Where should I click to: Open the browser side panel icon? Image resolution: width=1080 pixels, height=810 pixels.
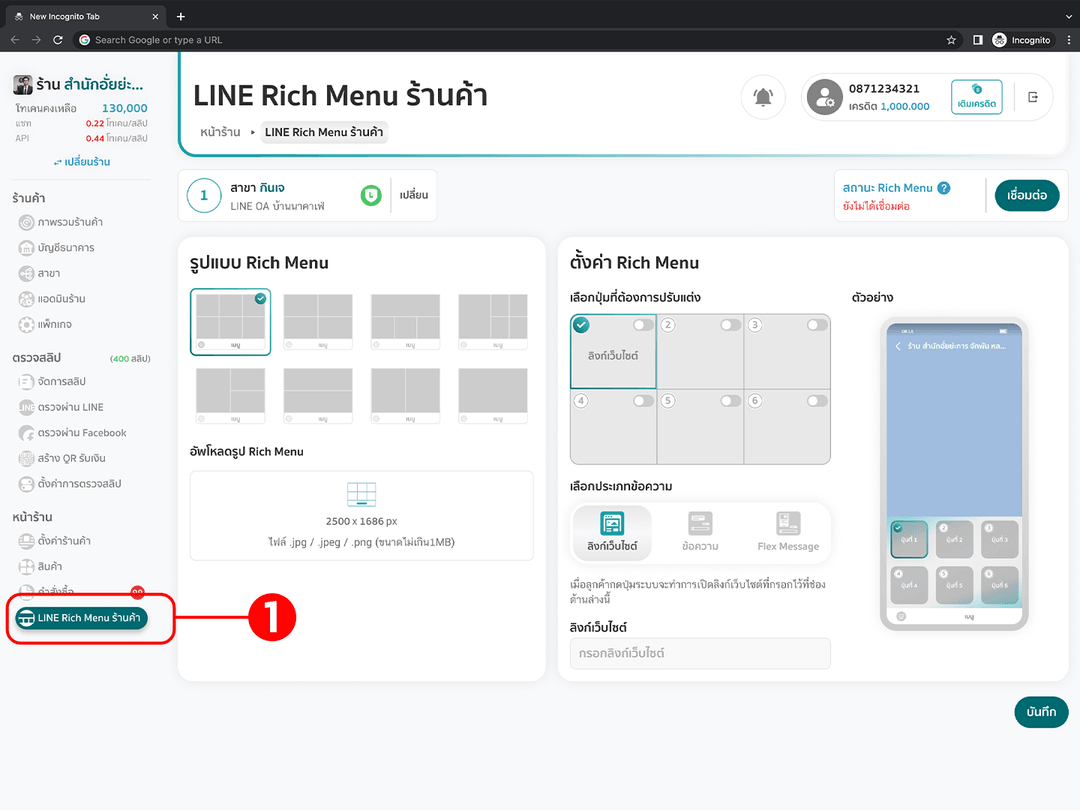tap(977, 40)
